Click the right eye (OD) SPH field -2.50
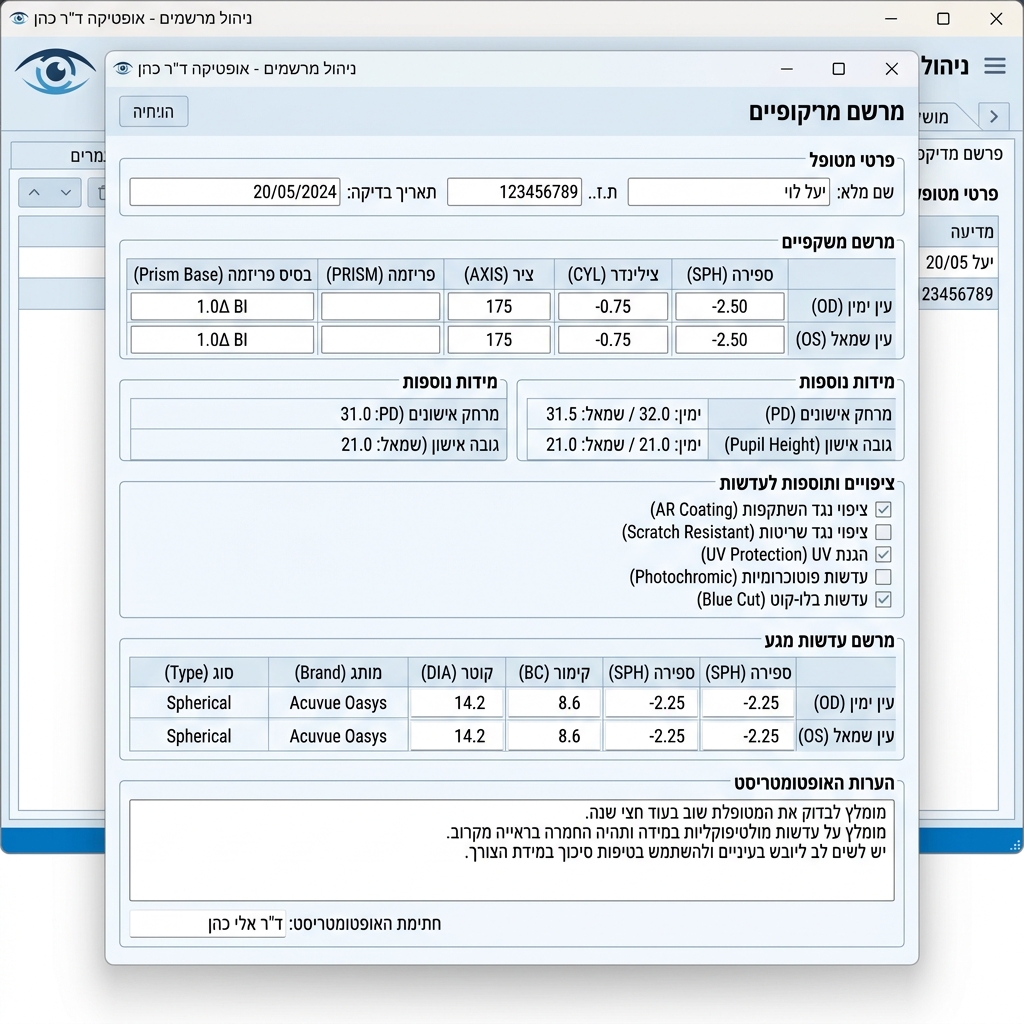Screen dimensions: 1024x1024 729,306
